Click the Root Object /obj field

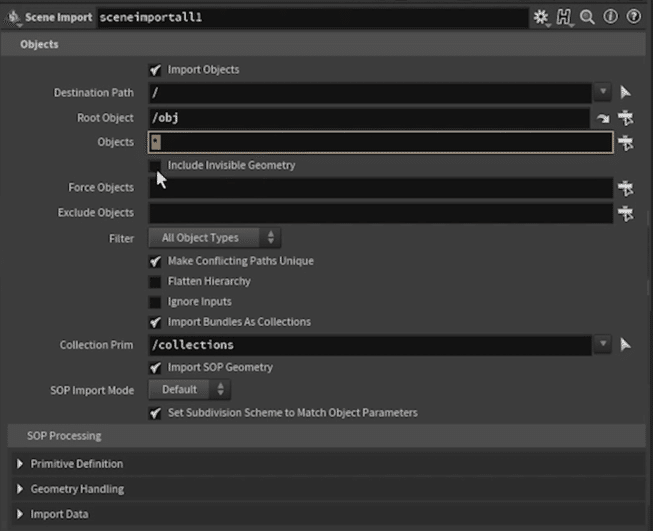(x=369, y=118)
